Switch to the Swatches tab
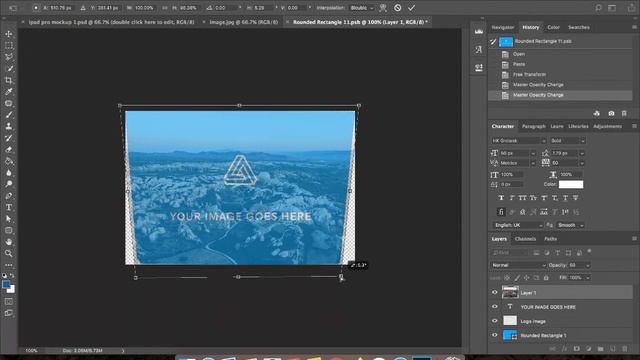The image size is (640, 360). [578, 27]
